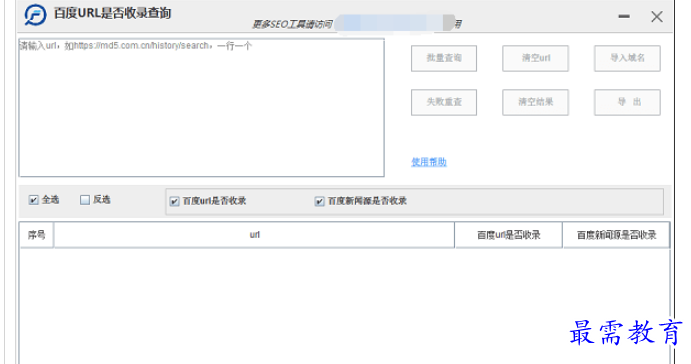This screenshot has height=364, width=691.
Task: Toggle 百度新闻源是否收录 checkbox
Action: pyautogui.click(x=319, y=201)
